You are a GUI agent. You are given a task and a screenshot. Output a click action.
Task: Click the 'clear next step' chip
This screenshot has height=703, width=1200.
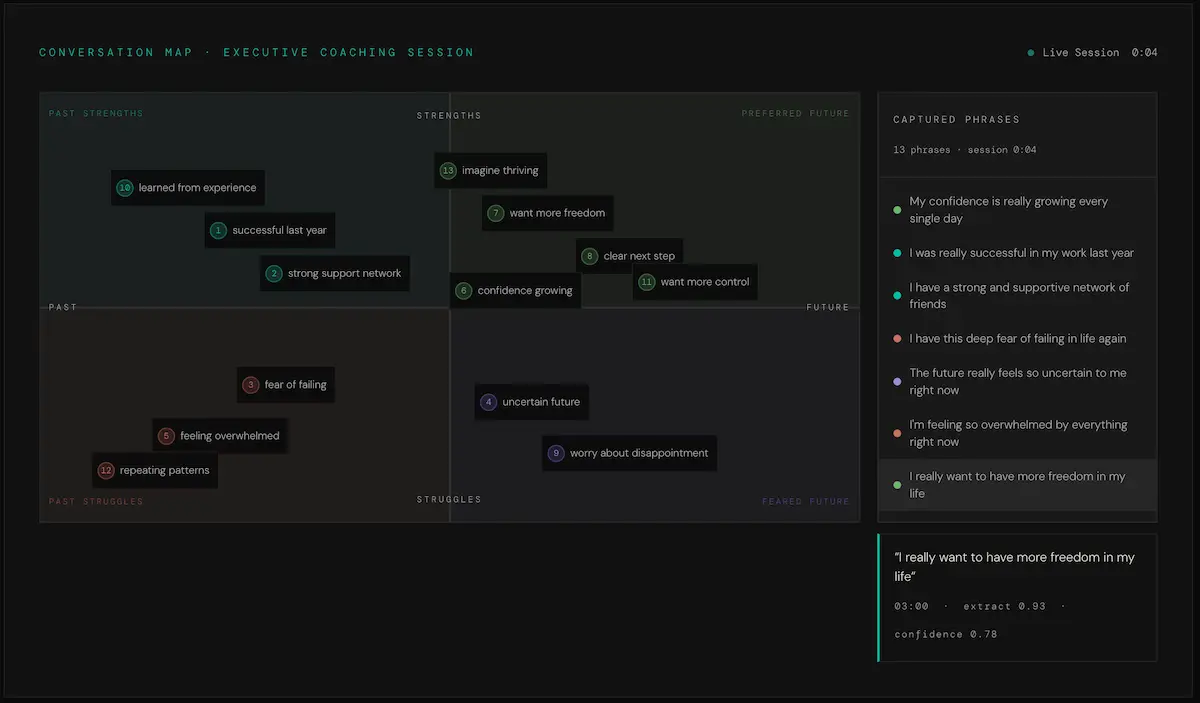click(629, 257)
